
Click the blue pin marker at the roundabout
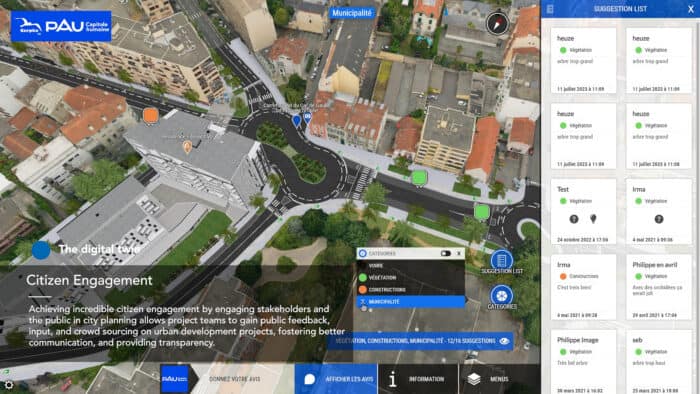pyautogui.click(x=296, y=120)
